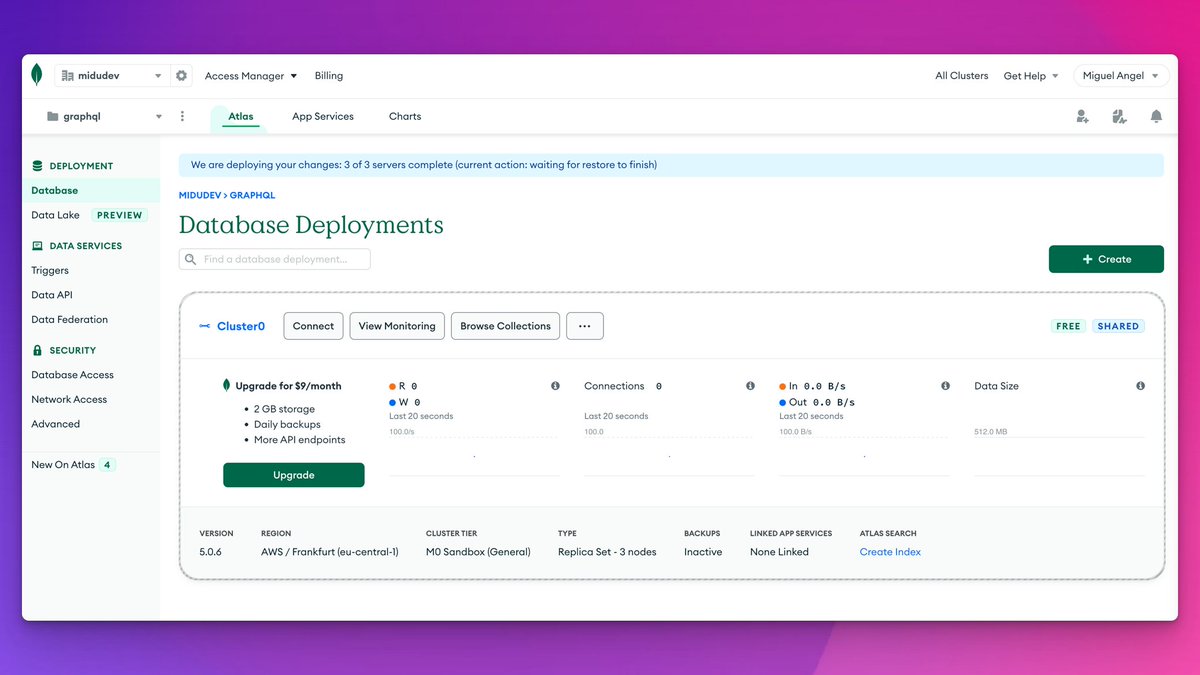
Task: Click the version value 5.0.6
Action: [210, 552]
